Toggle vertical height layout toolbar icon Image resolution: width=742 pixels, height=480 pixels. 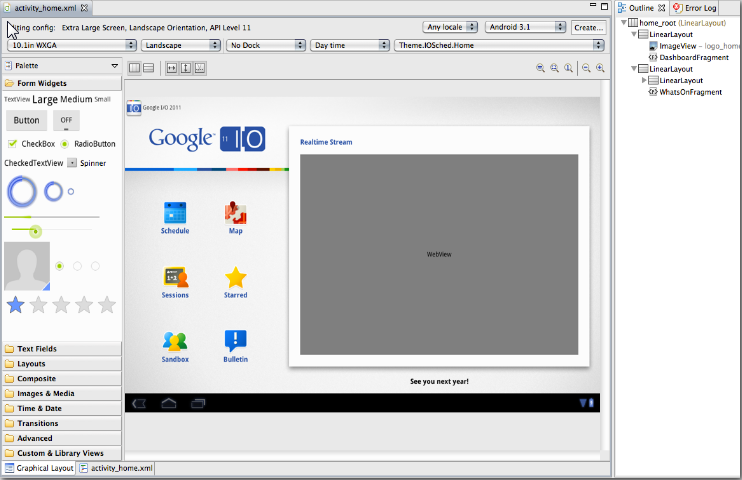click(186, 68)
